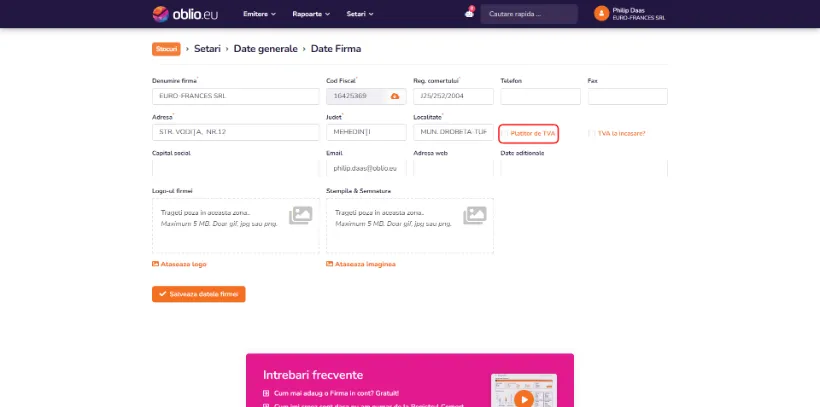
Task: Open the oblio.eu logo home link
Action: point(185,14)
